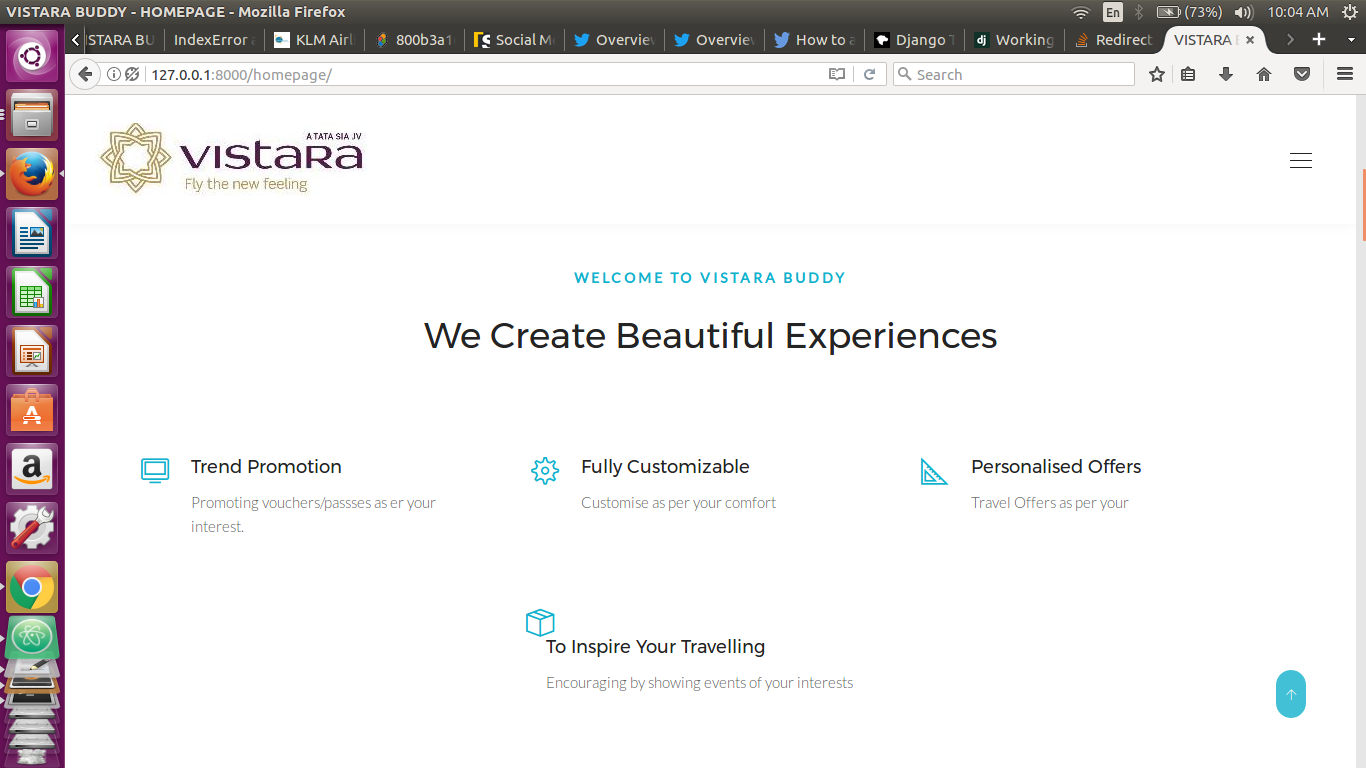Image resolution: width=1366 pixels, height=768 pixels.
Task: Open the Ubuntu Dash search launcher
Action: (x=32, y=56)
